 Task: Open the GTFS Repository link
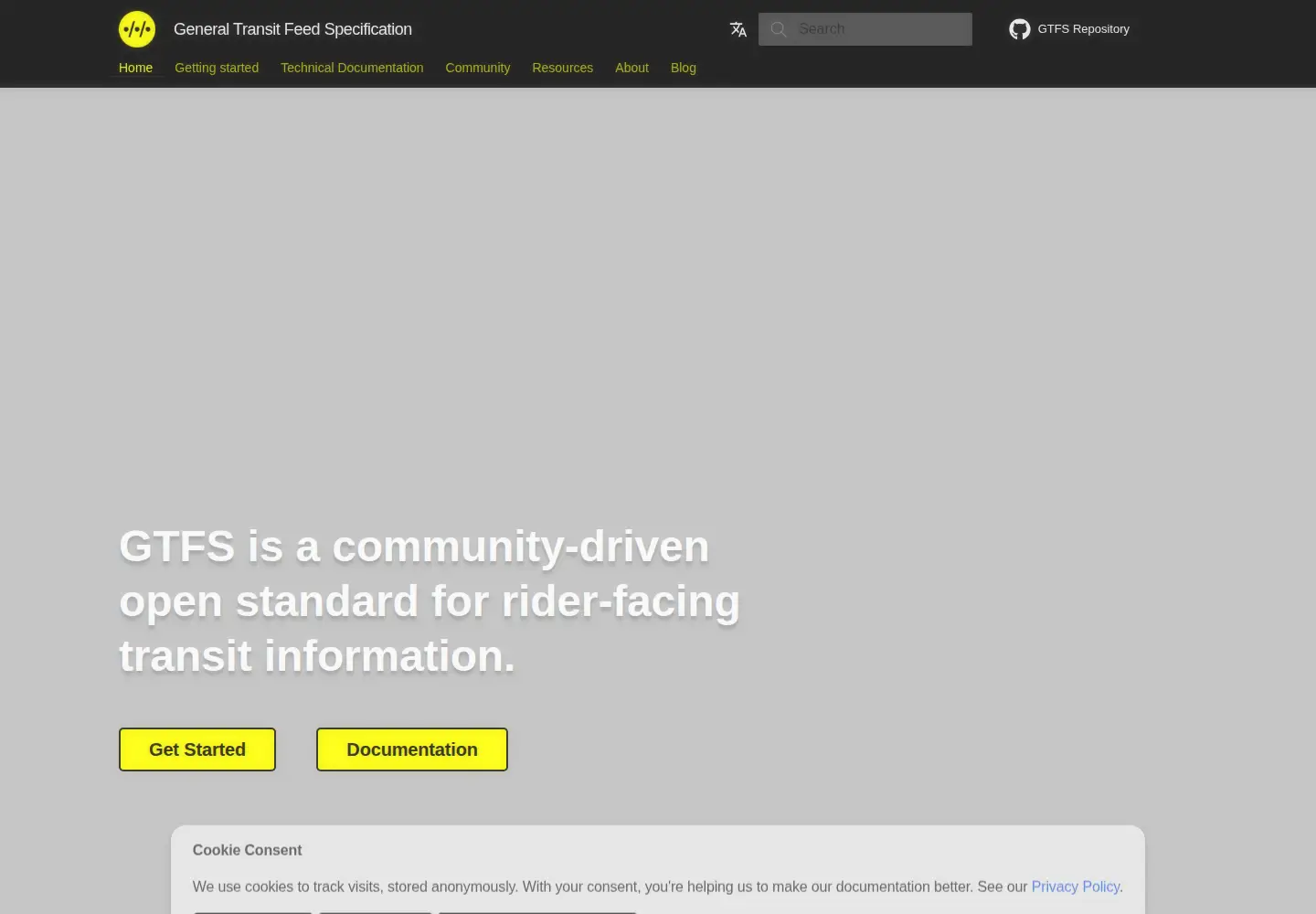click(x=1069, y=29)
